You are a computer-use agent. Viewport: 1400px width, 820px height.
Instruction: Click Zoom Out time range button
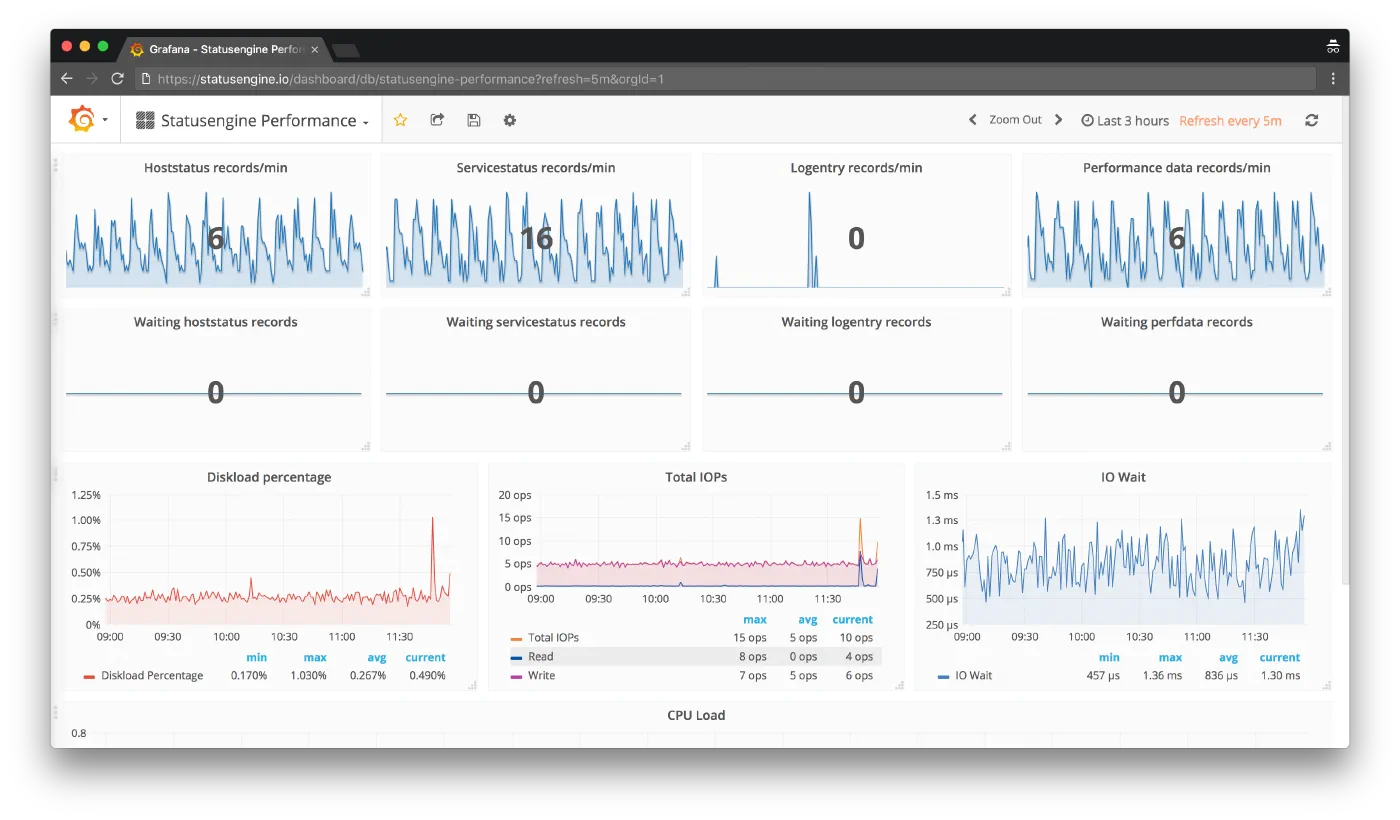pos(1015,120)
